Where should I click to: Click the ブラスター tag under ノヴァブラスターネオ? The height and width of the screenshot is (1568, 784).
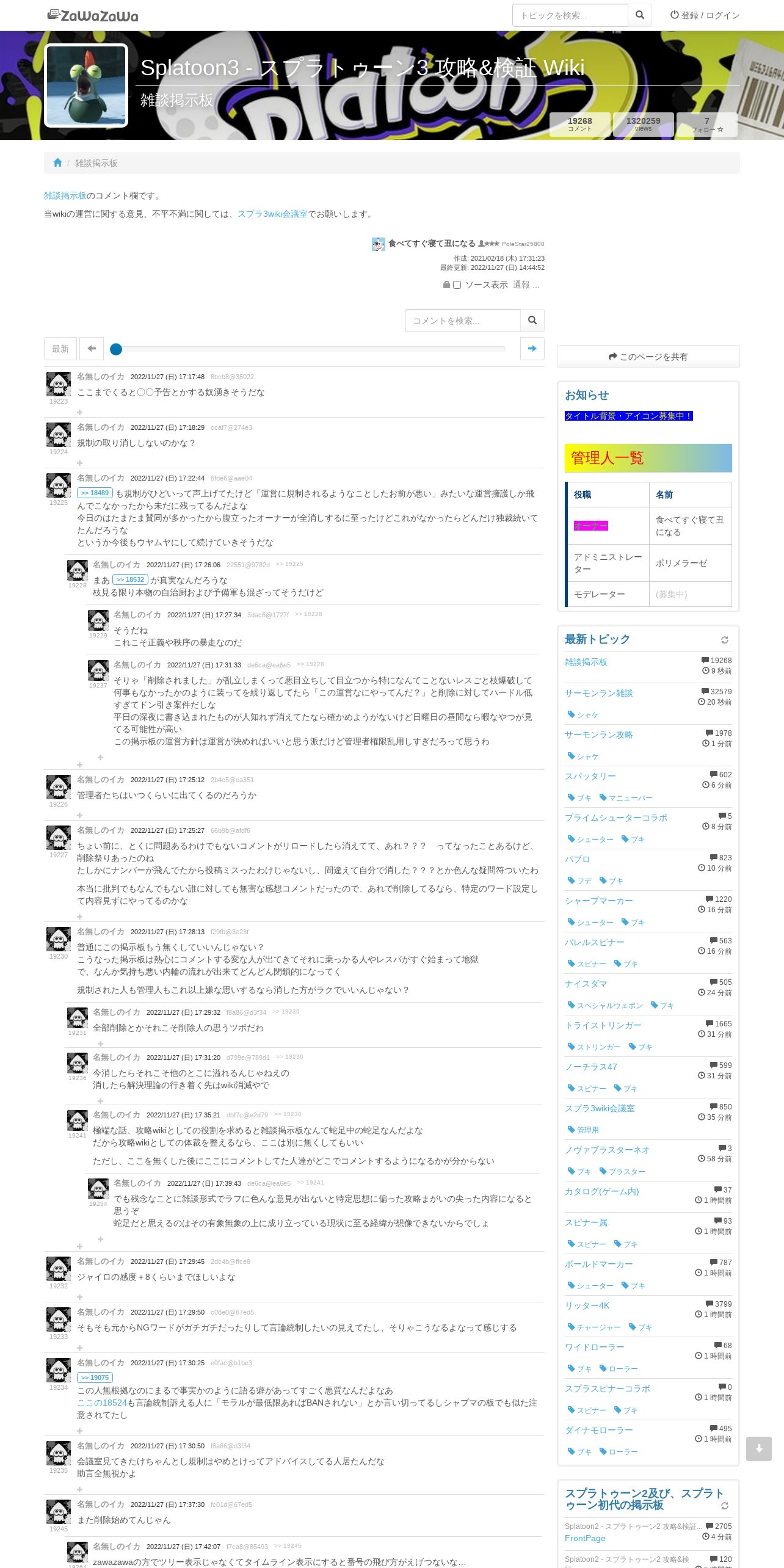click(622, 1171)
